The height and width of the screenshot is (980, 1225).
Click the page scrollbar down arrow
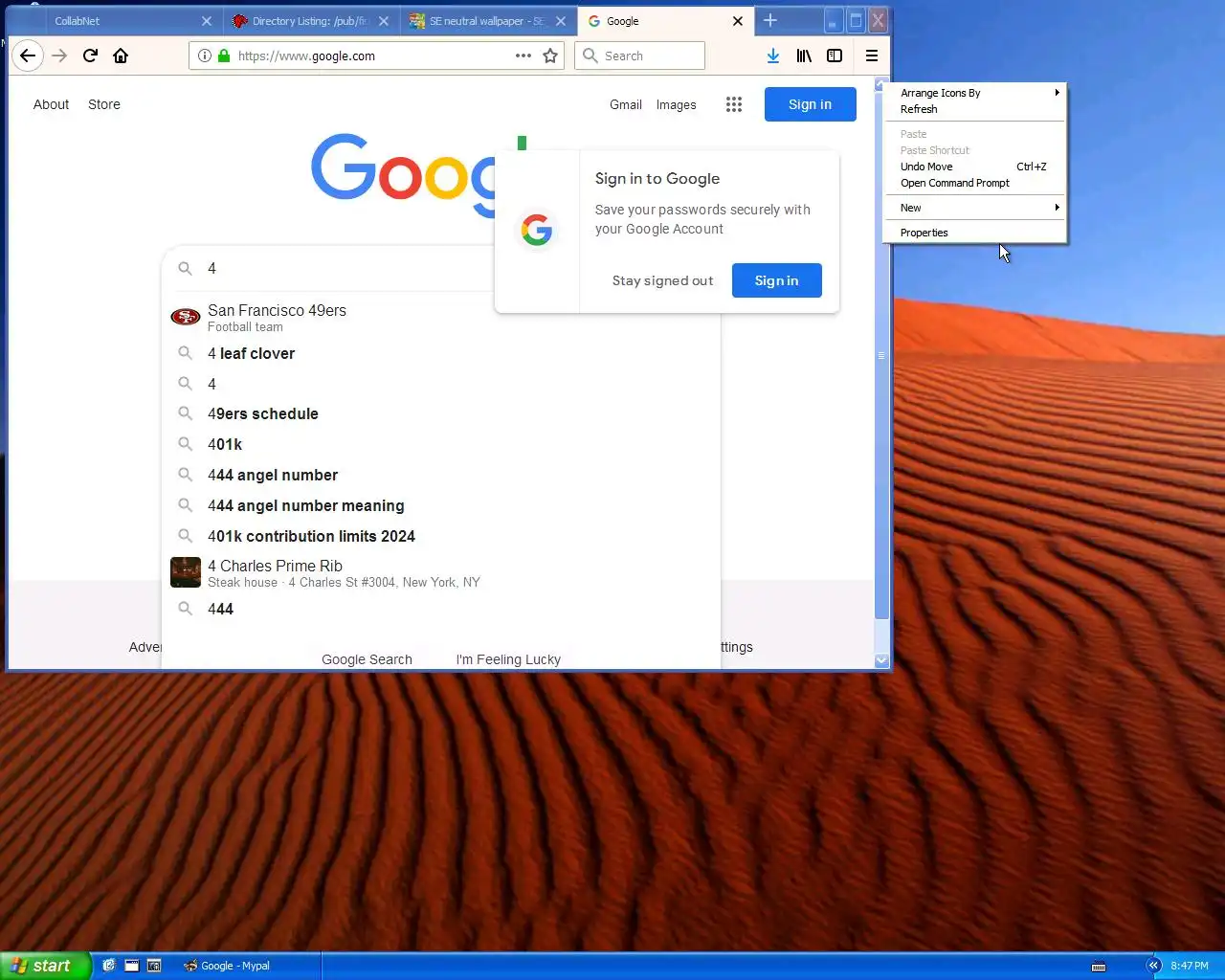click(x=881, y=660)
